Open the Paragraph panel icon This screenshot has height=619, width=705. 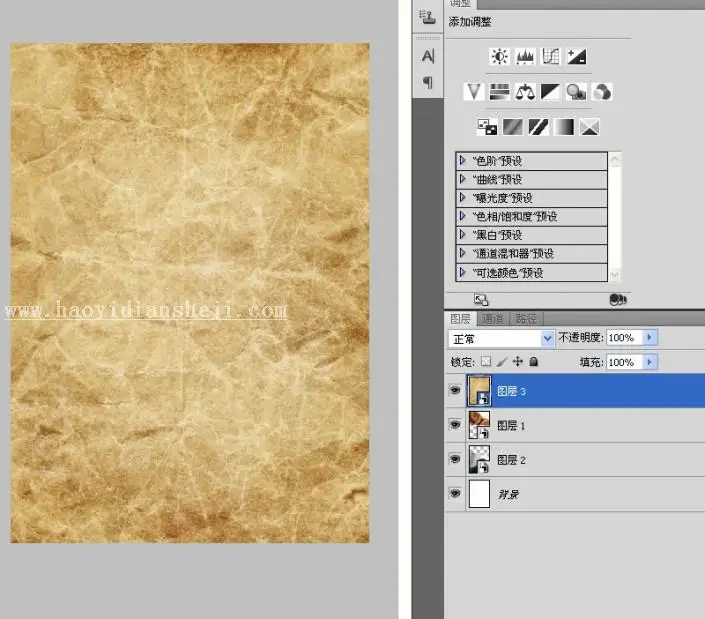[x=428, y=83]
